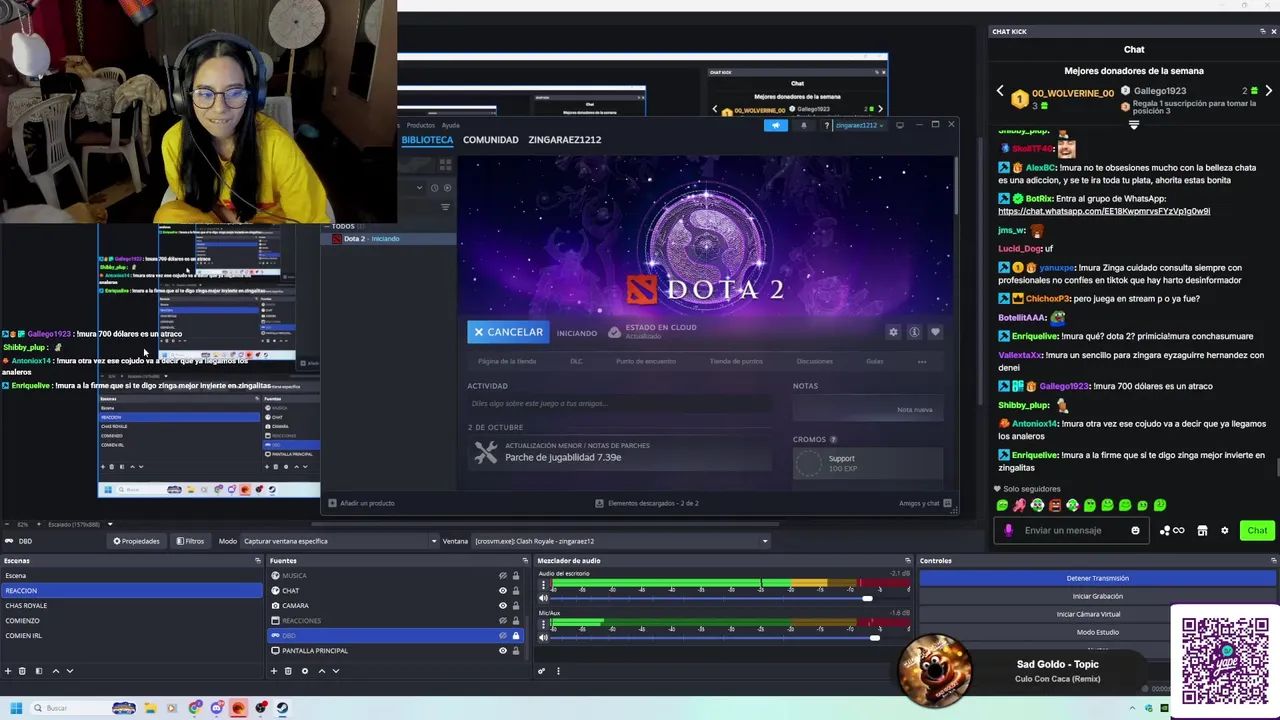Move the selected scene up
The width and height of the screenshot is (1280, 720).
(55, 671)
